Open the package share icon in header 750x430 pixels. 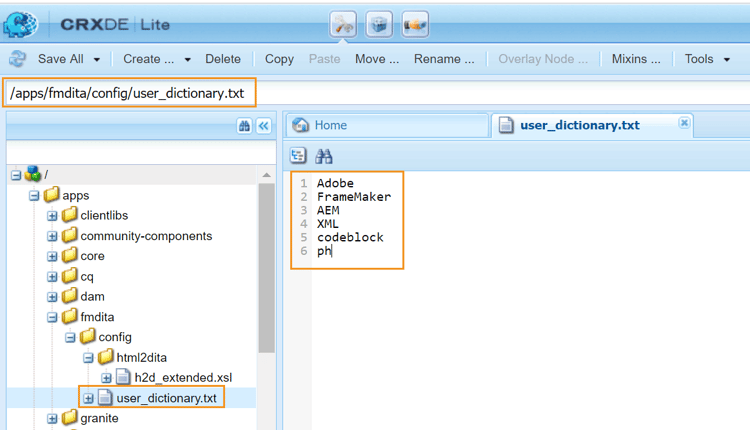415,24
